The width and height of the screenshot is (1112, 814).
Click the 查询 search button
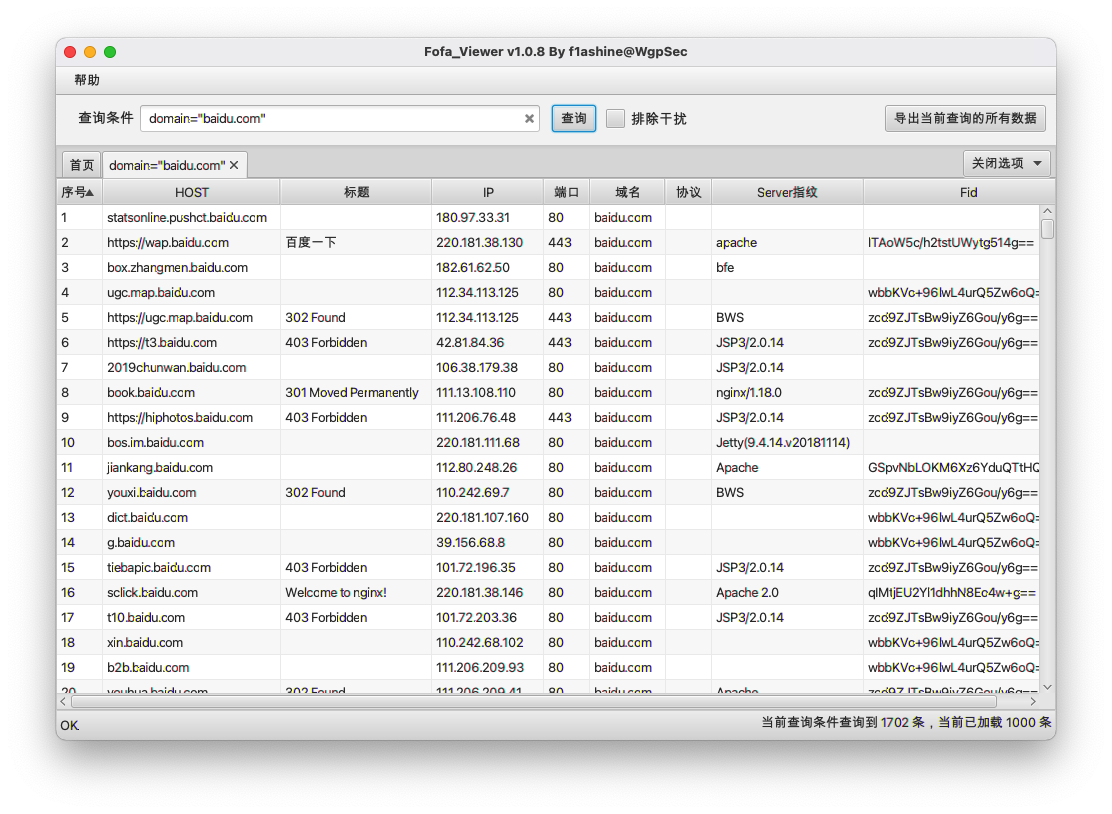574,118
